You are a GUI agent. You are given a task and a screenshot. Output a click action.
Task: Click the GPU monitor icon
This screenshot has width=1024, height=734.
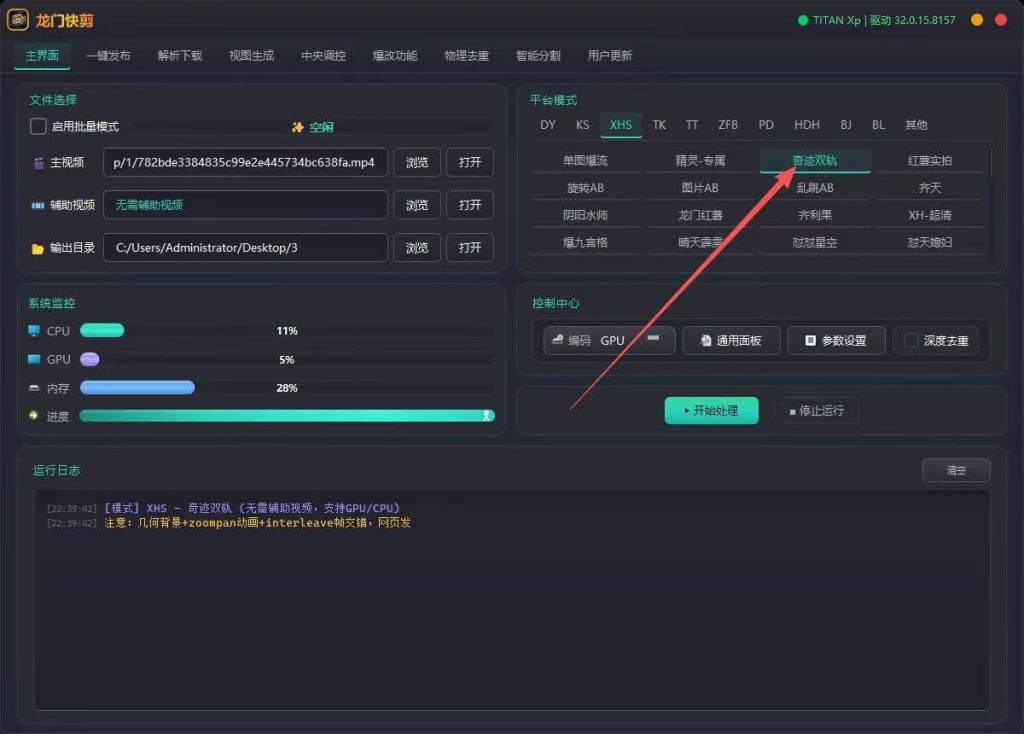[34, 359]
